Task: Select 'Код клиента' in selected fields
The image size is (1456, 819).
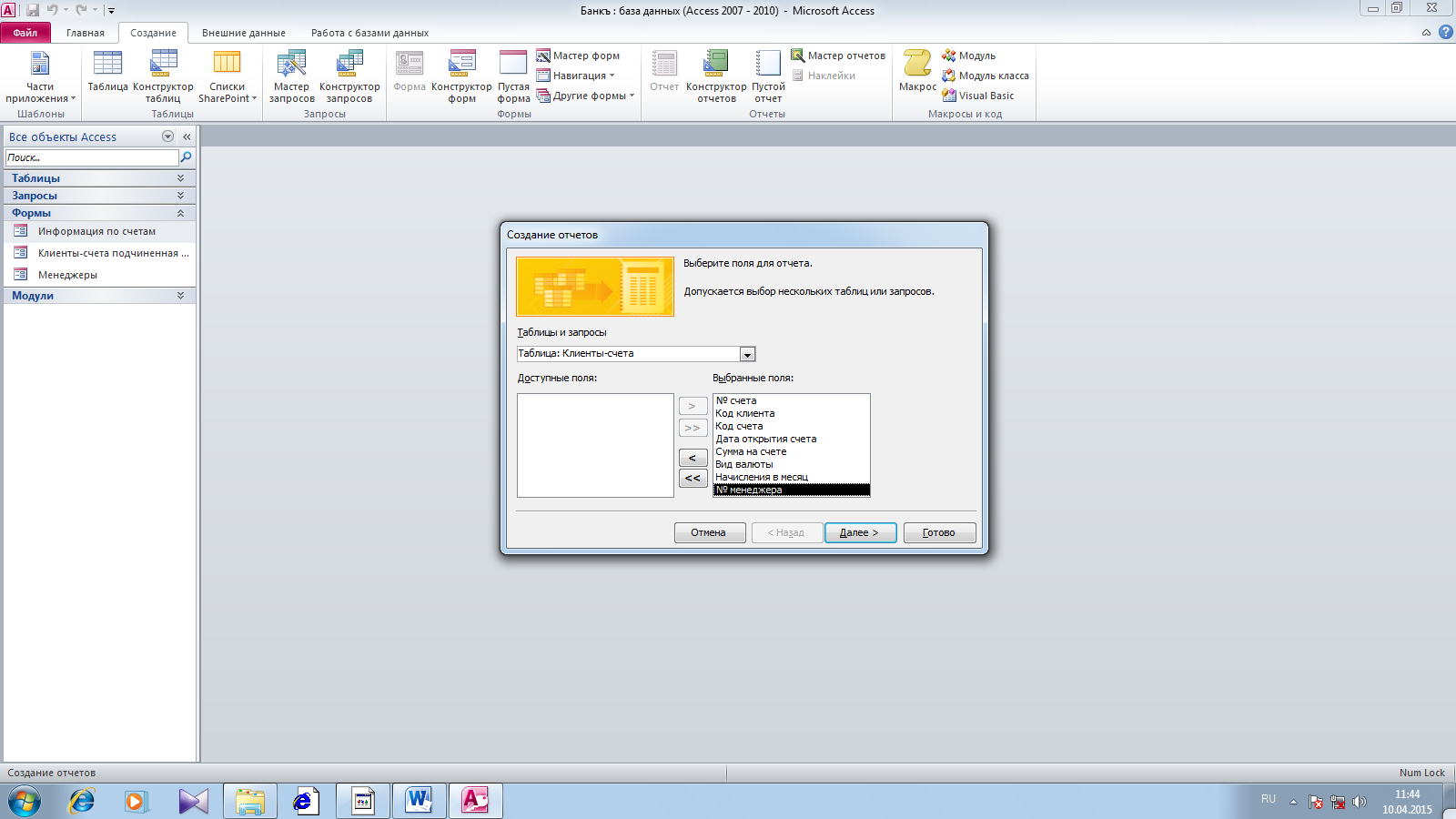Action: pyautogui.click(x=791, y=413)
